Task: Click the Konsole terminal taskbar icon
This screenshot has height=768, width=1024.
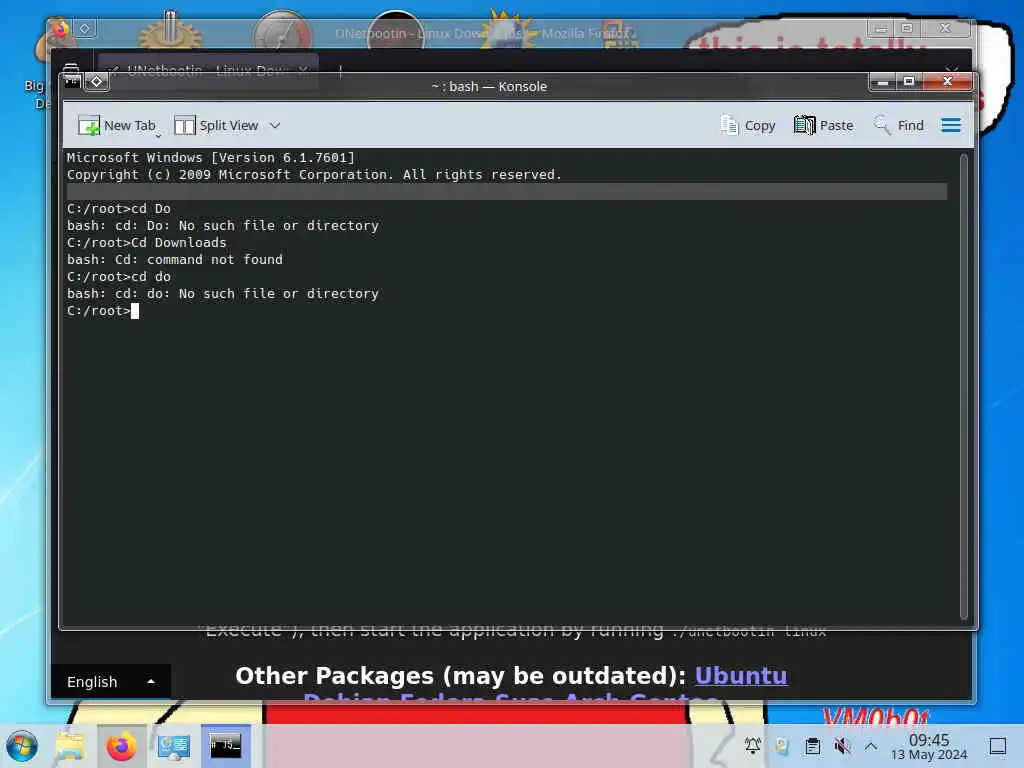Action: click(225, 746)
